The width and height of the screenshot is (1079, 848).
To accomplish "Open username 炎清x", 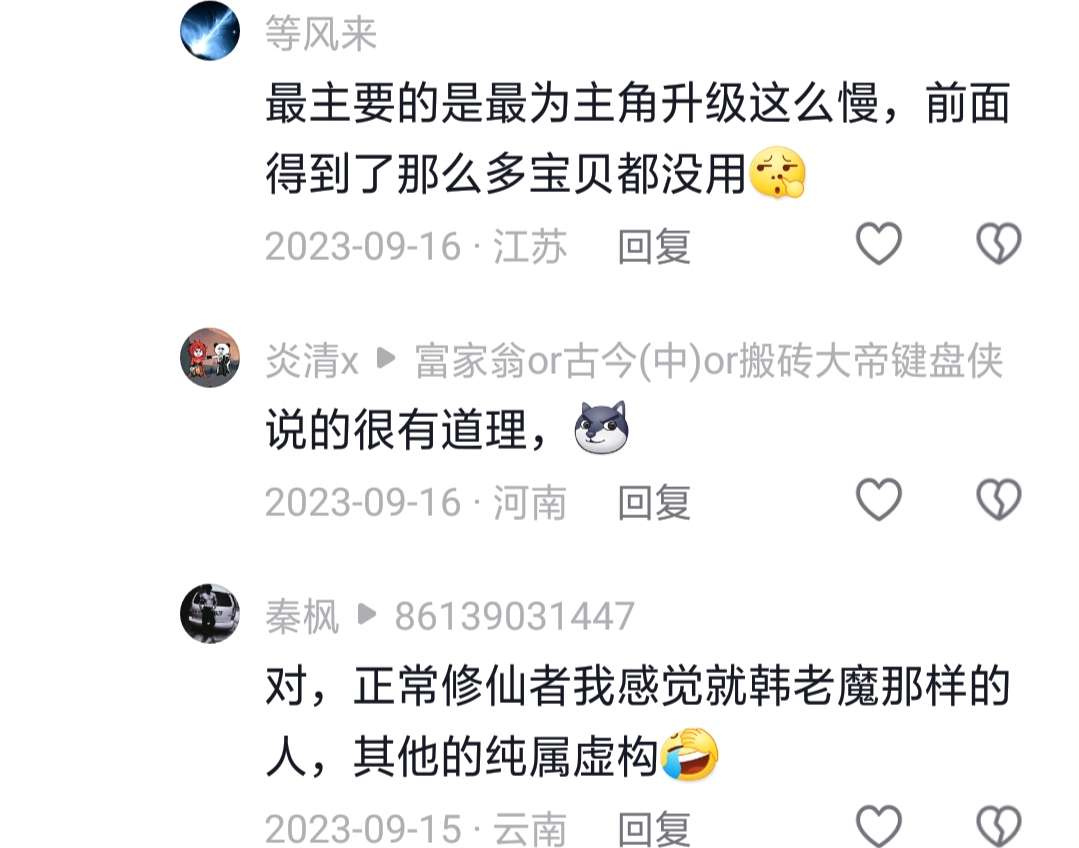I will [312, 360].
